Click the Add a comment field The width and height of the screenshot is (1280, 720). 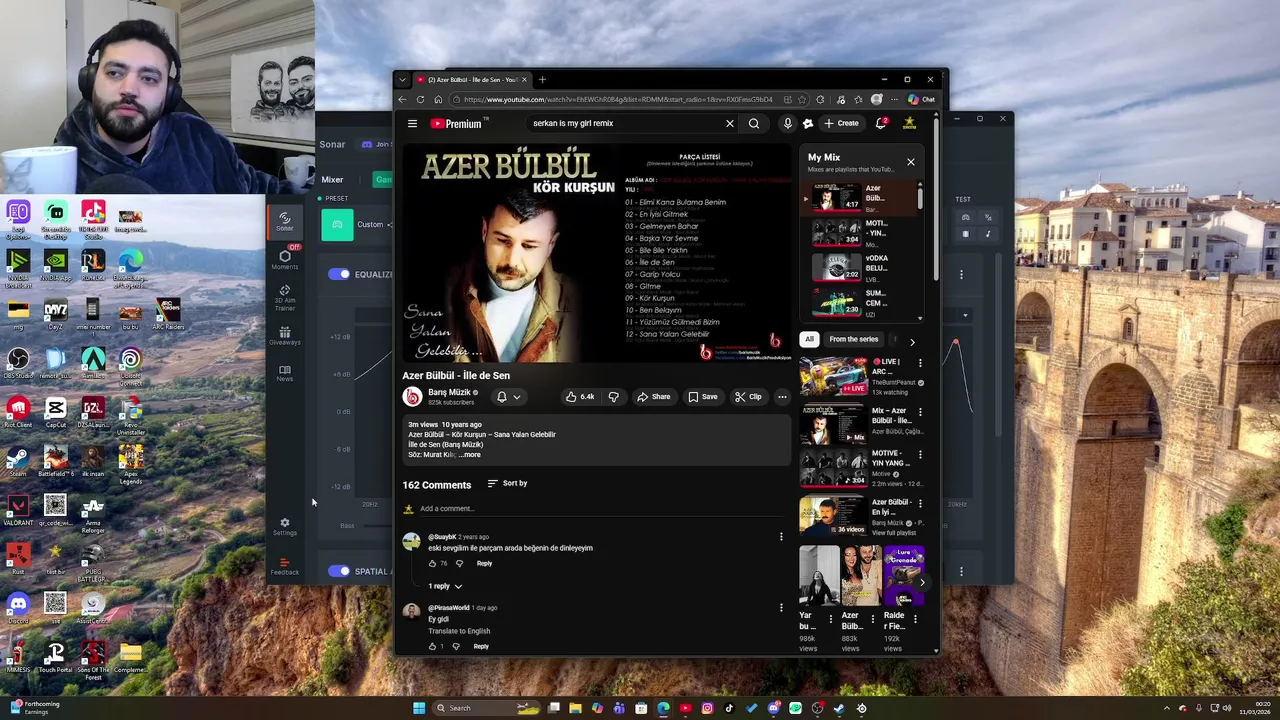pos(600,509)
